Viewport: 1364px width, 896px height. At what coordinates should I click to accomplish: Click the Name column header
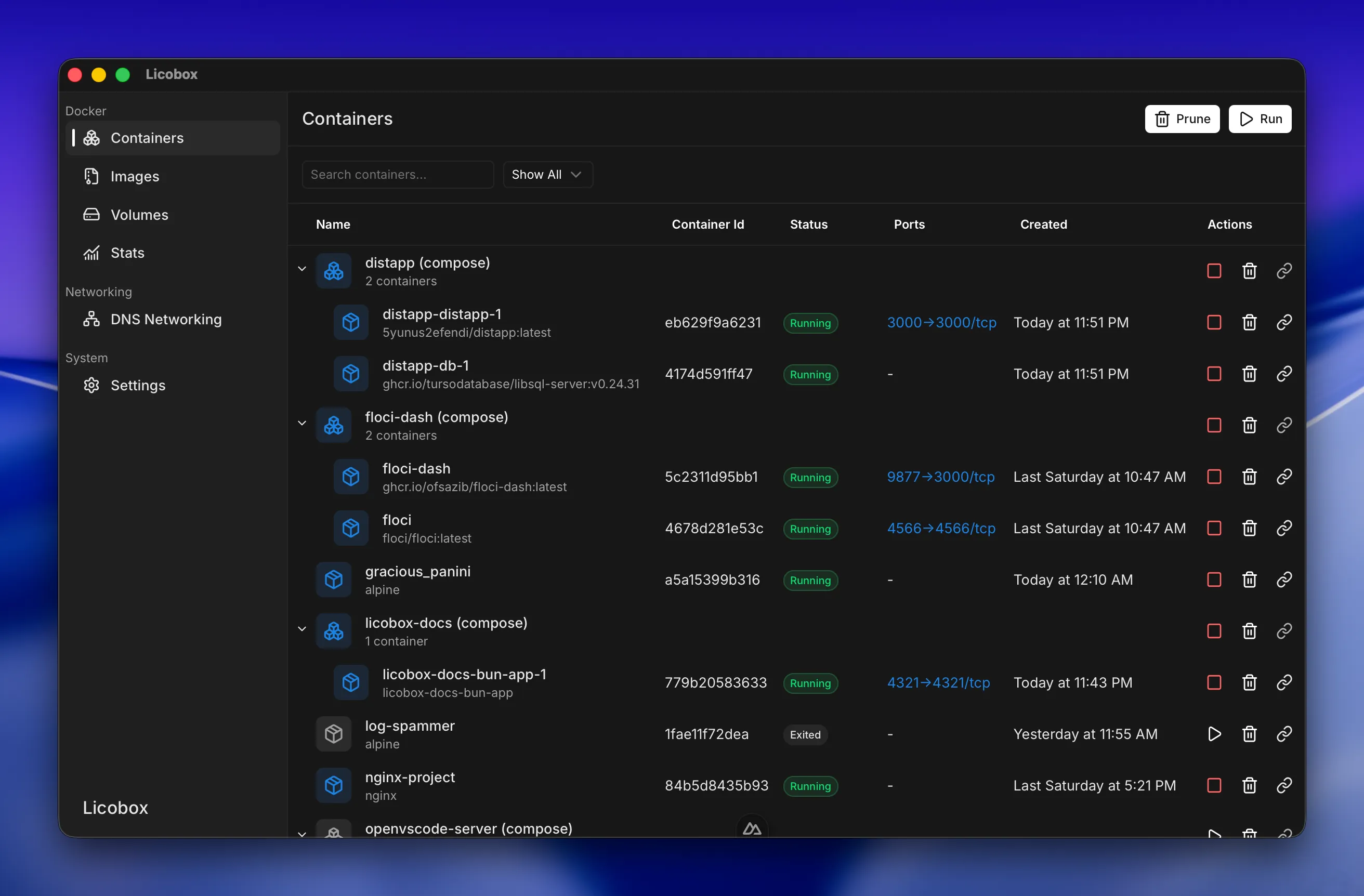point(333,225)
